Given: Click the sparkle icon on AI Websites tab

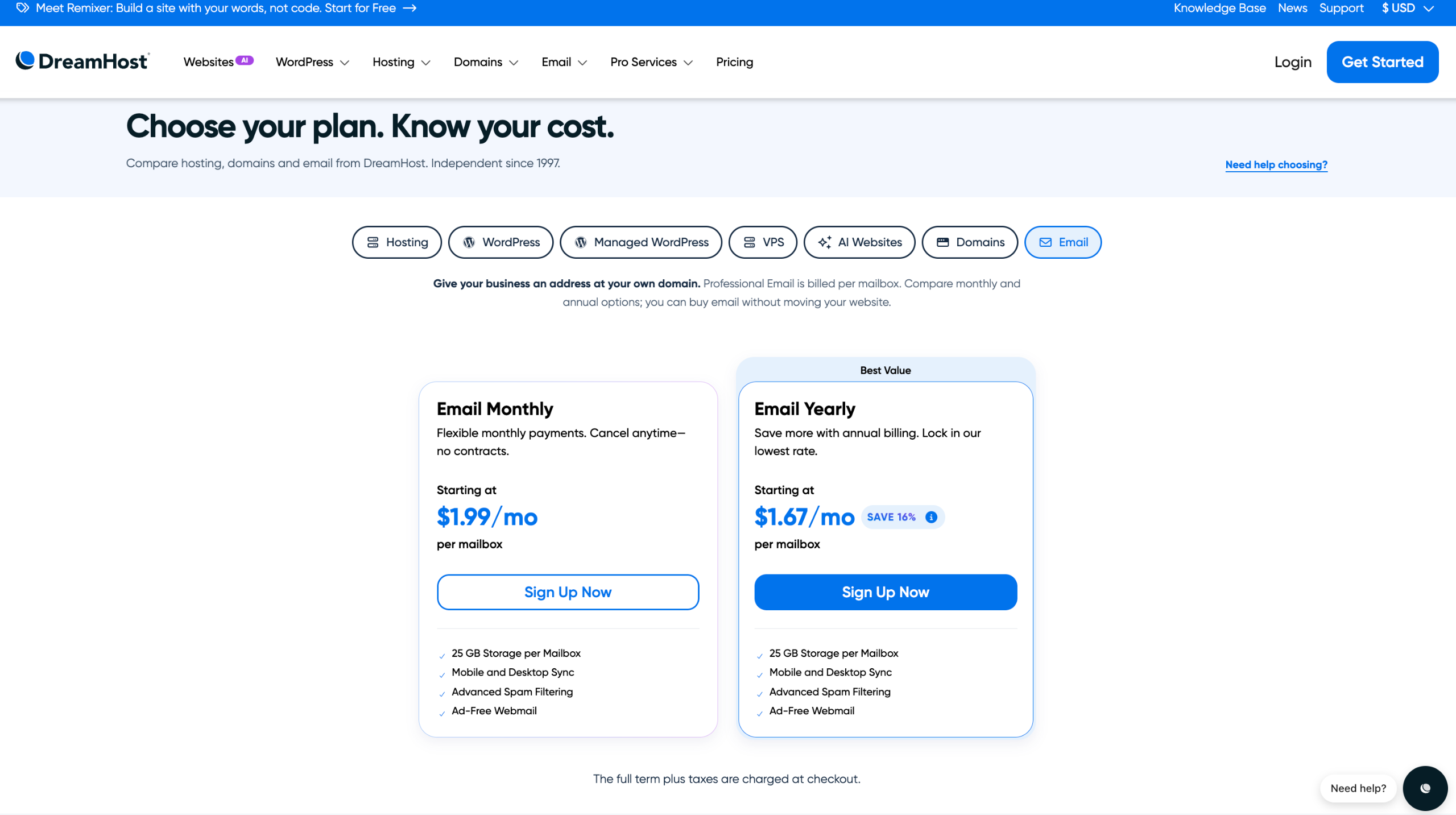Looking at the screenshot, I should pos(825,242).
